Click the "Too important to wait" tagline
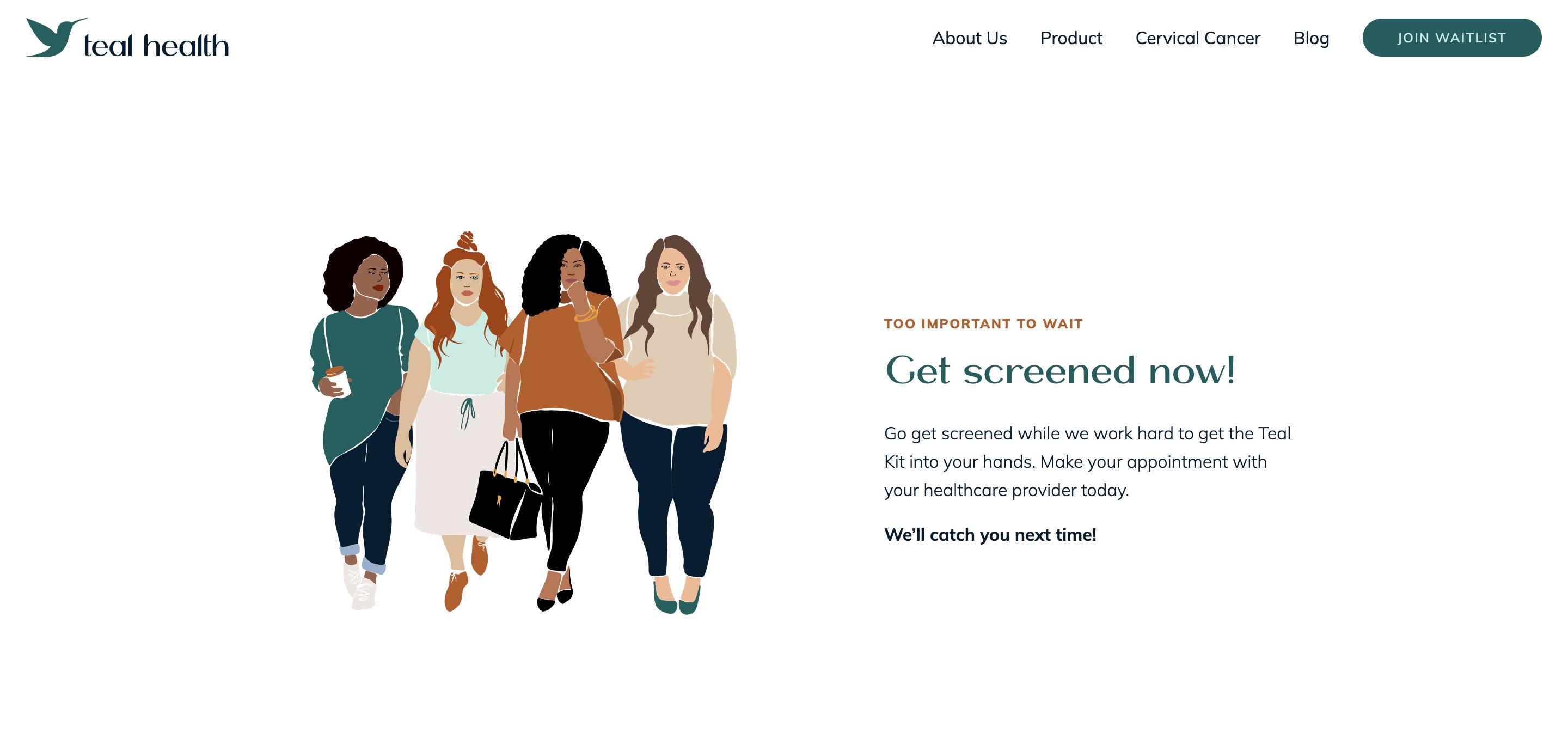 click(983, 324)
